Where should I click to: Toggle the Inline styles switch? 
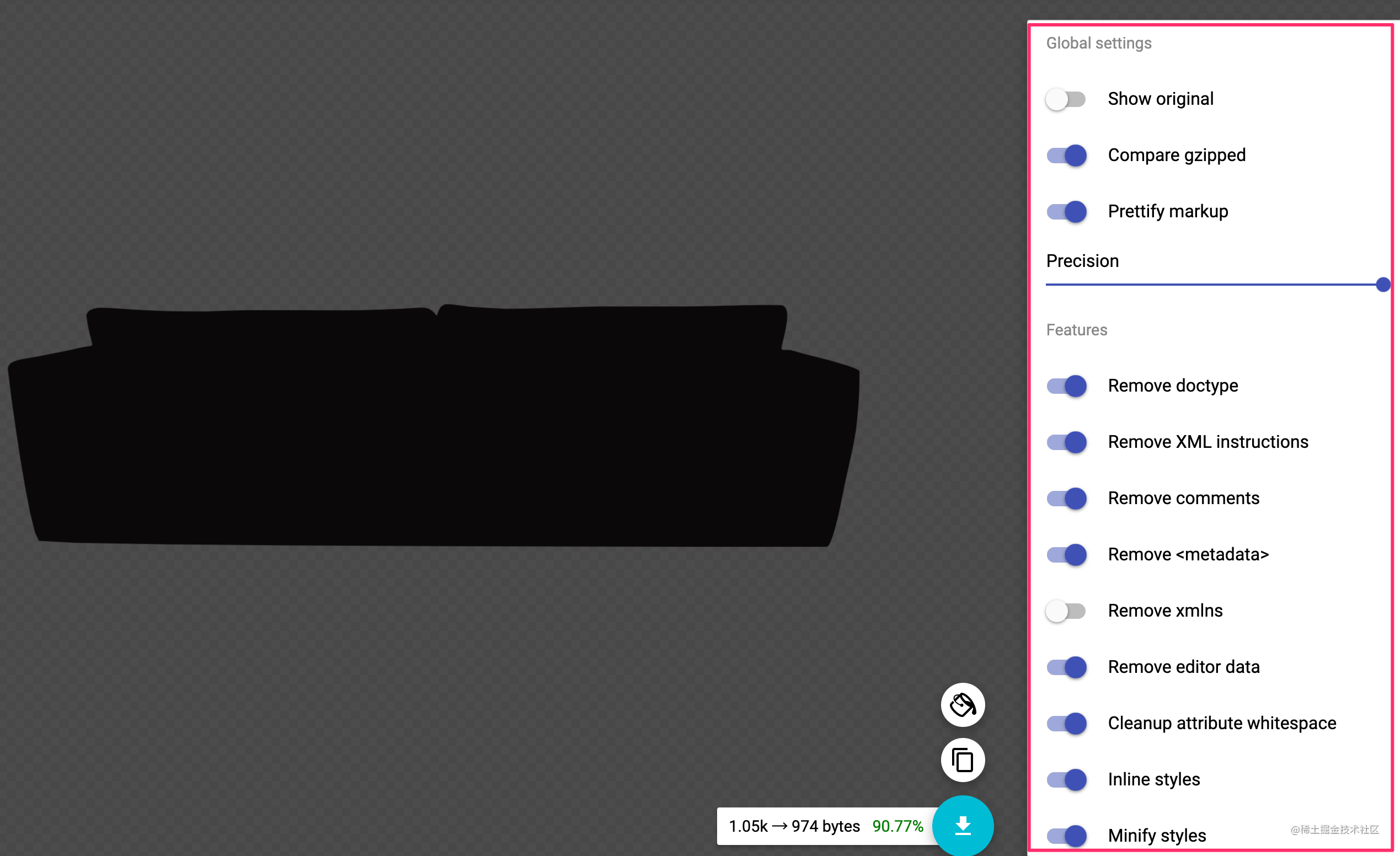pyautogui.click(x=1066, y=780)
